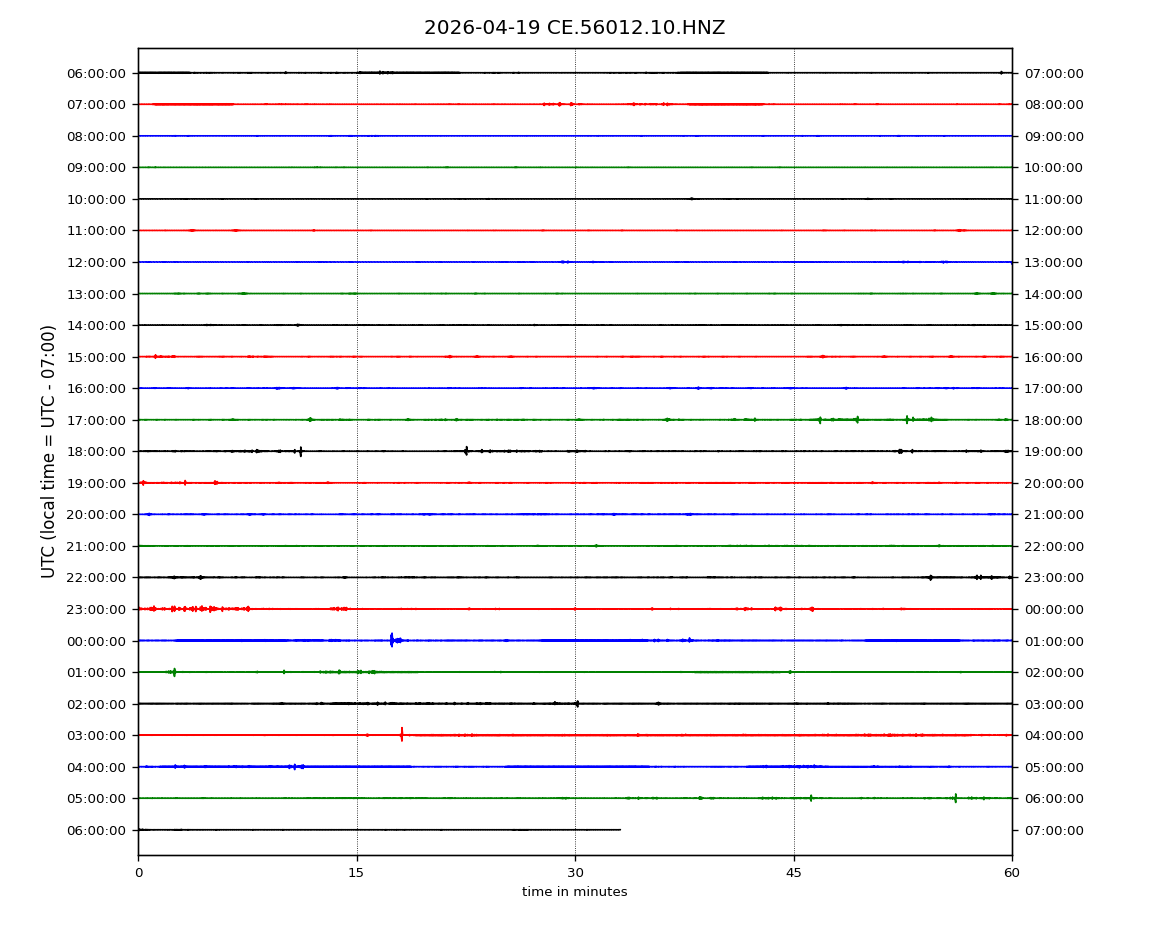
Task: Click the right-axis 03:00:00 local time label
Action: point(1053,704)
